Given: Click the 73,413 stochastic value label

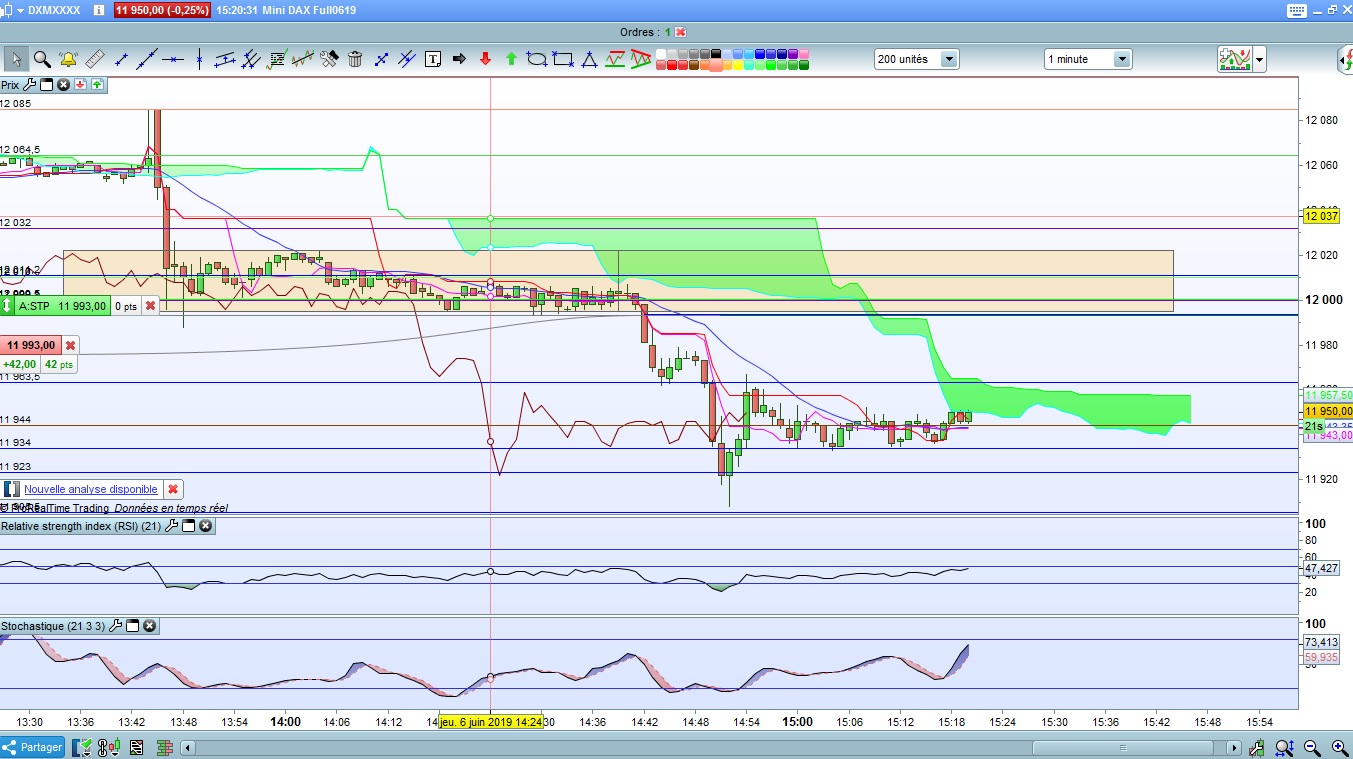Looking at the screenshot, I should click(x=1321, y=642).
